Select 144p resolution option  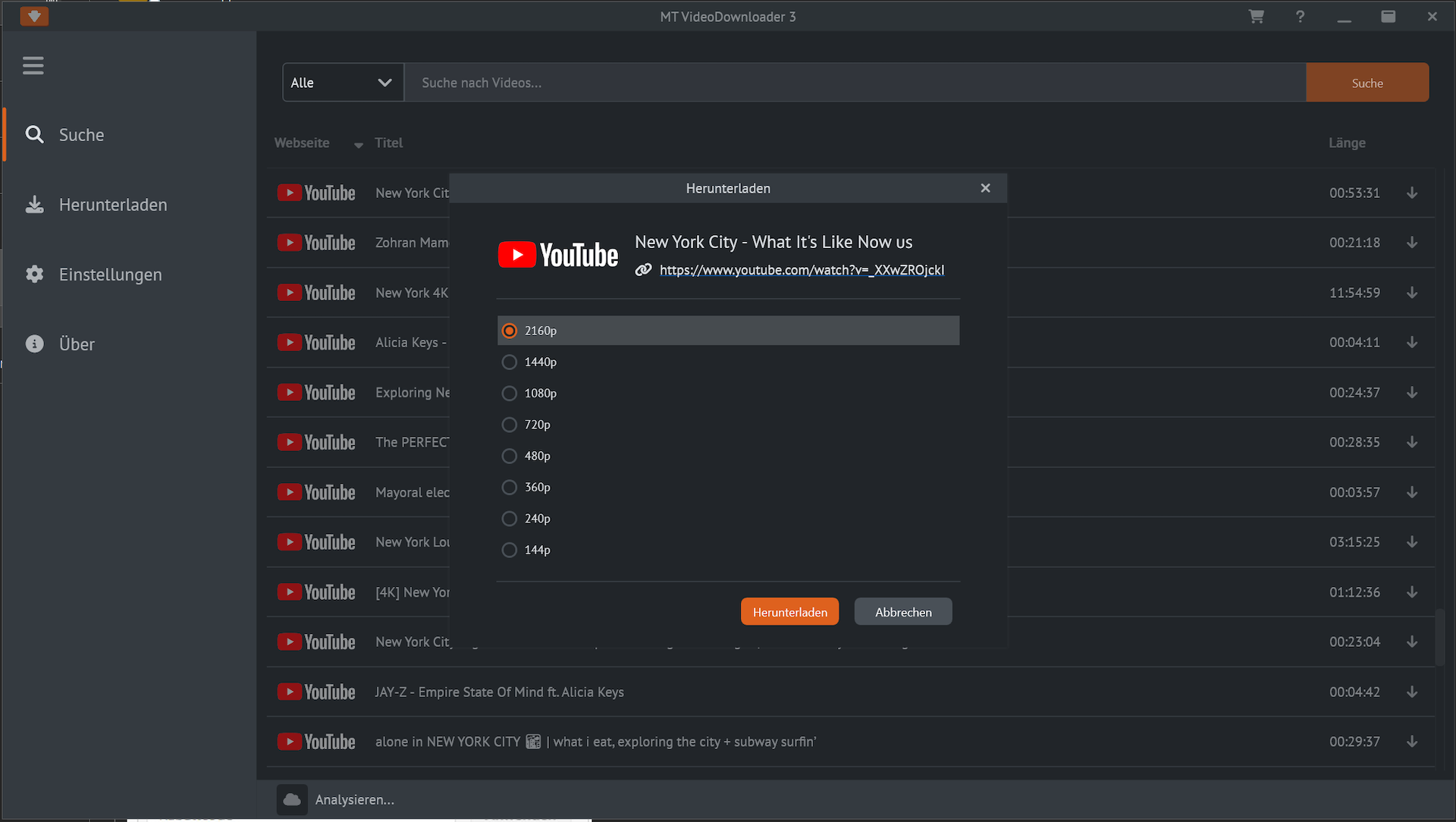coord(510,550)
